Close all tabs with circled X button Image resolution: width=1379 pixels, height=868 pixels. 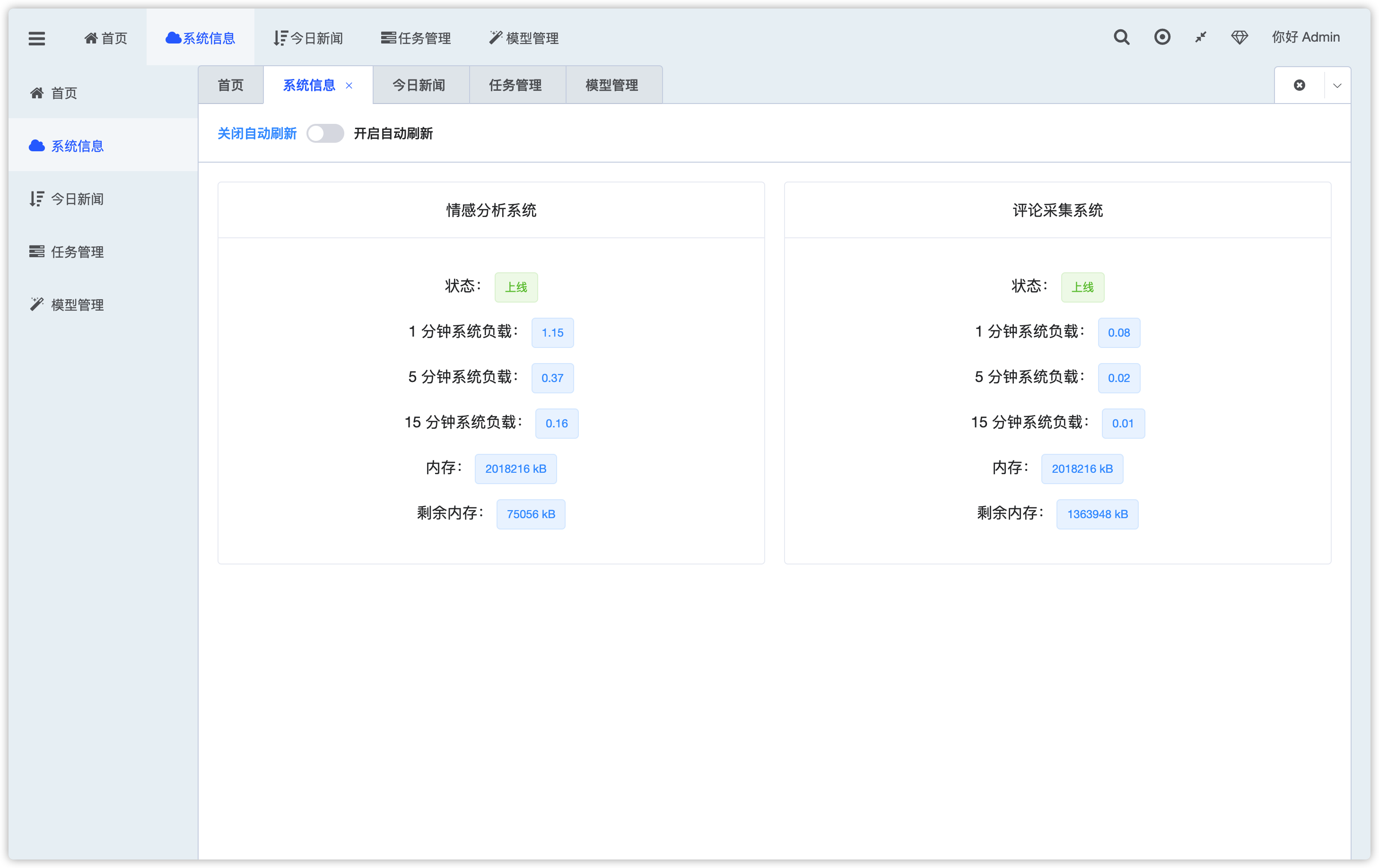(x=1300, y=85)
